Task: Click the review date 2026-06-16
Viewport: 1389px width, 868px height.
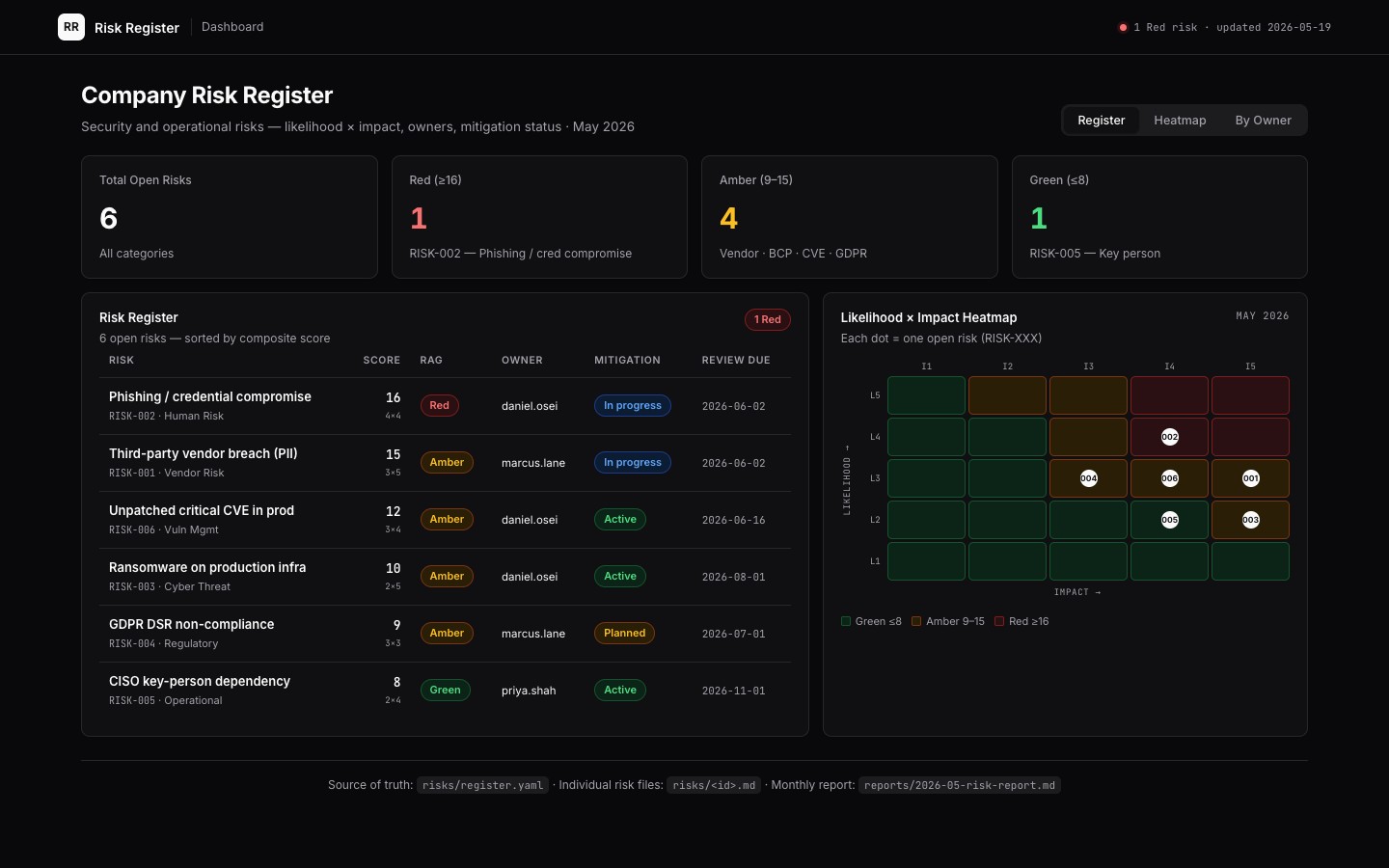Action: (x=733, y=520)
